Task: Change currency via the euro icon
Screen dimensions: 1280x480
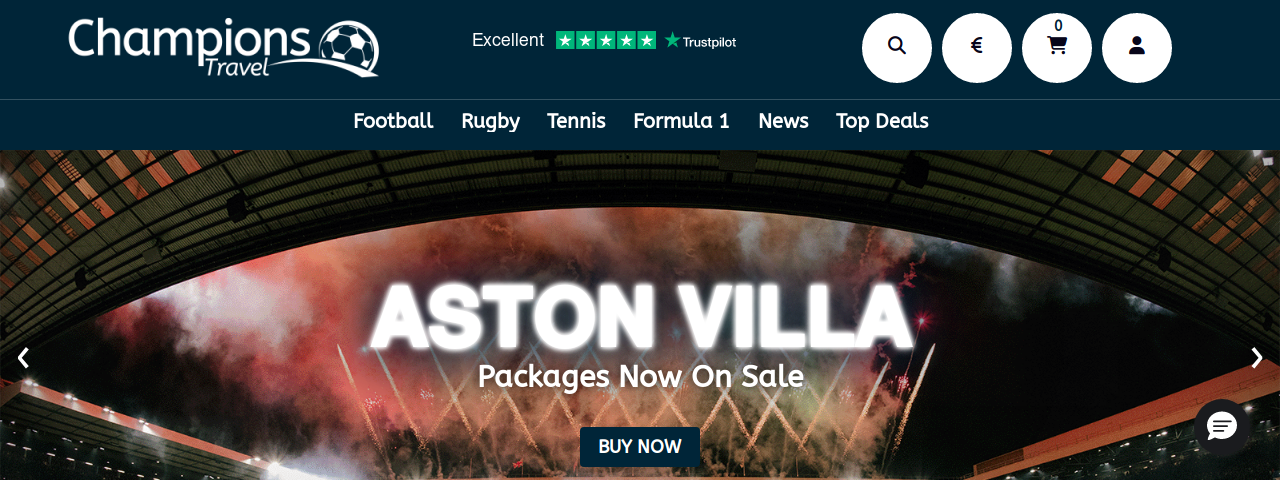Action: coord(977,47)
